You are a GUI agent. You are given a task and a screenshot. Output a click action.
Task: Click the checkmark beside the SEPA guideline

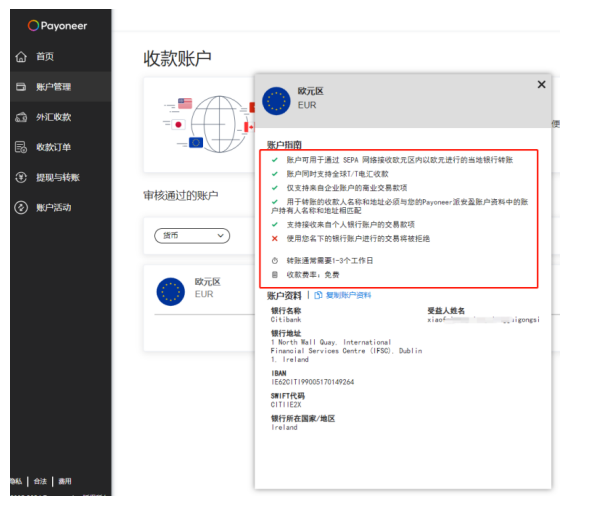point(275,160)
